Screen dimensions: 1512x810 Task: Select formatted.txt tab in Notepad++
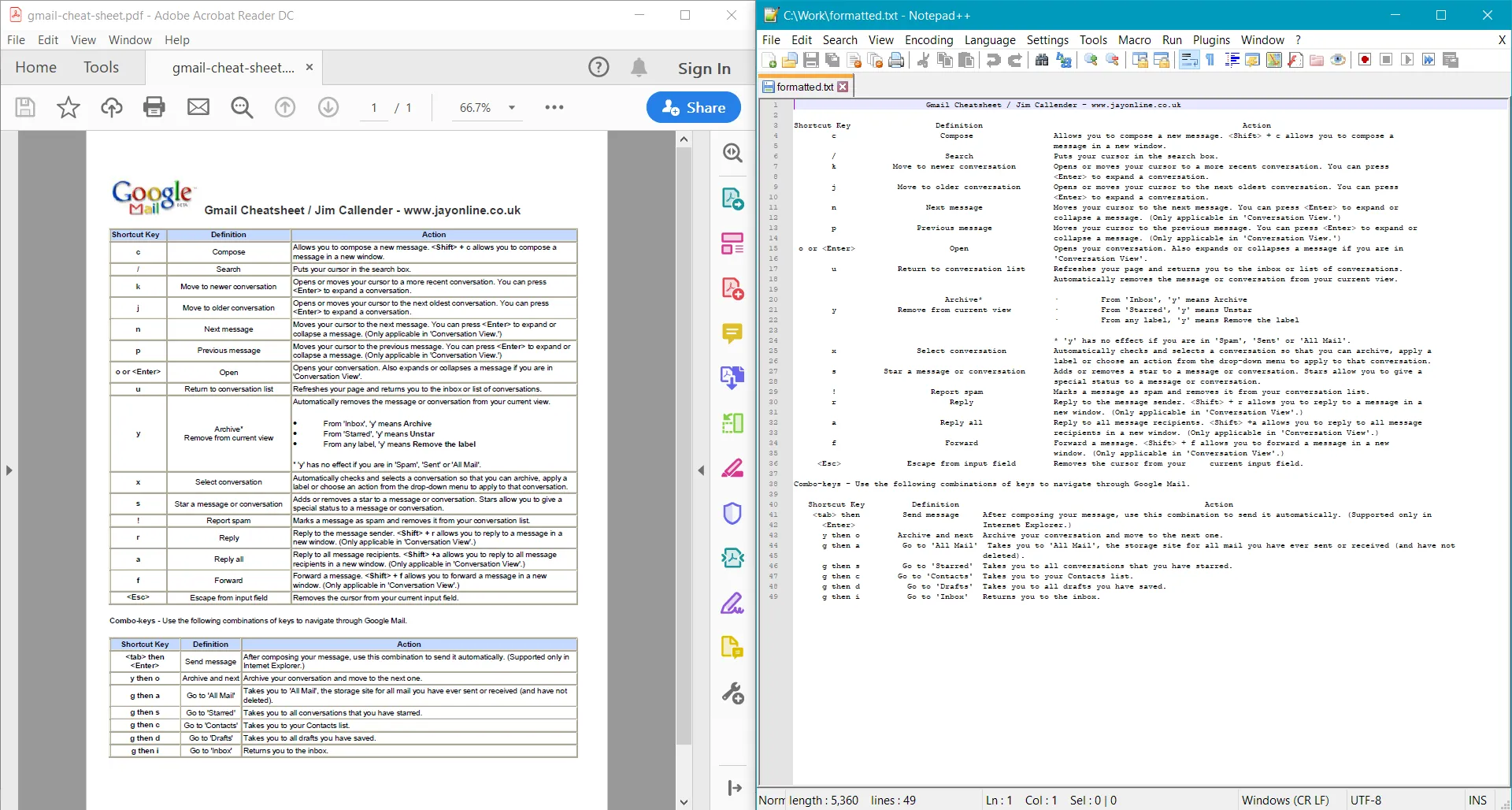[805, 87]
